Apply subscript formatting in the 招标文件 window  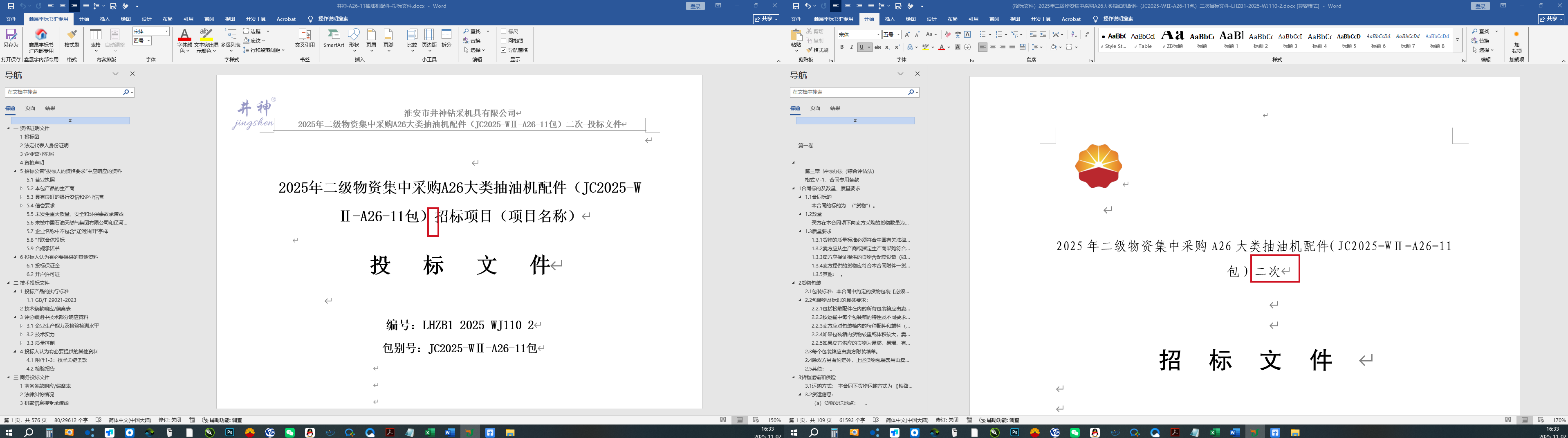(x=888, y=47)
